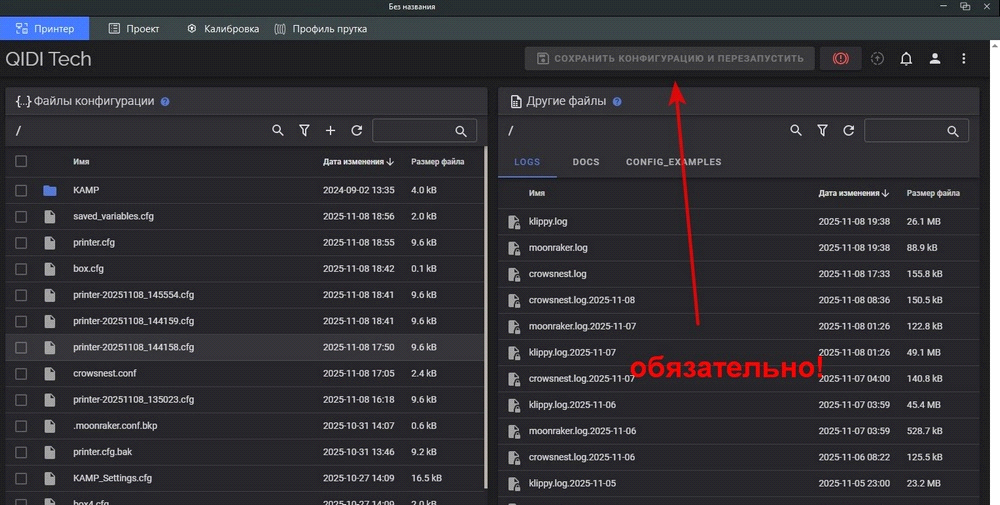Toggle the select-all checkbox in the config files header
Viewport: 1000px width, 505px height.
pos(21,161)
